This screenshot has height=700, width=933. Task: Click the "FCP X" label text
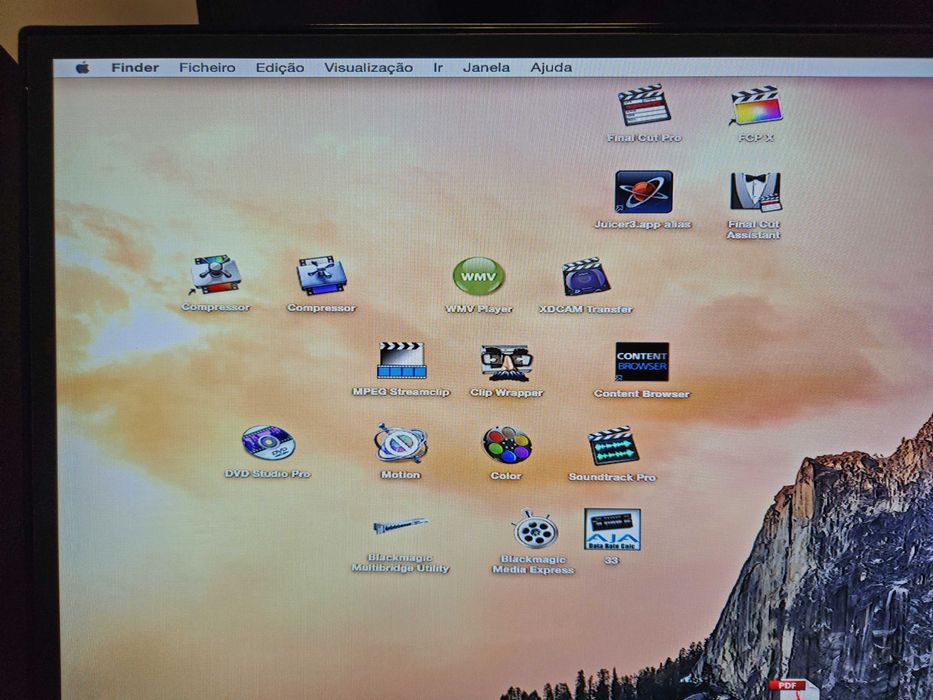click(756, 138)
